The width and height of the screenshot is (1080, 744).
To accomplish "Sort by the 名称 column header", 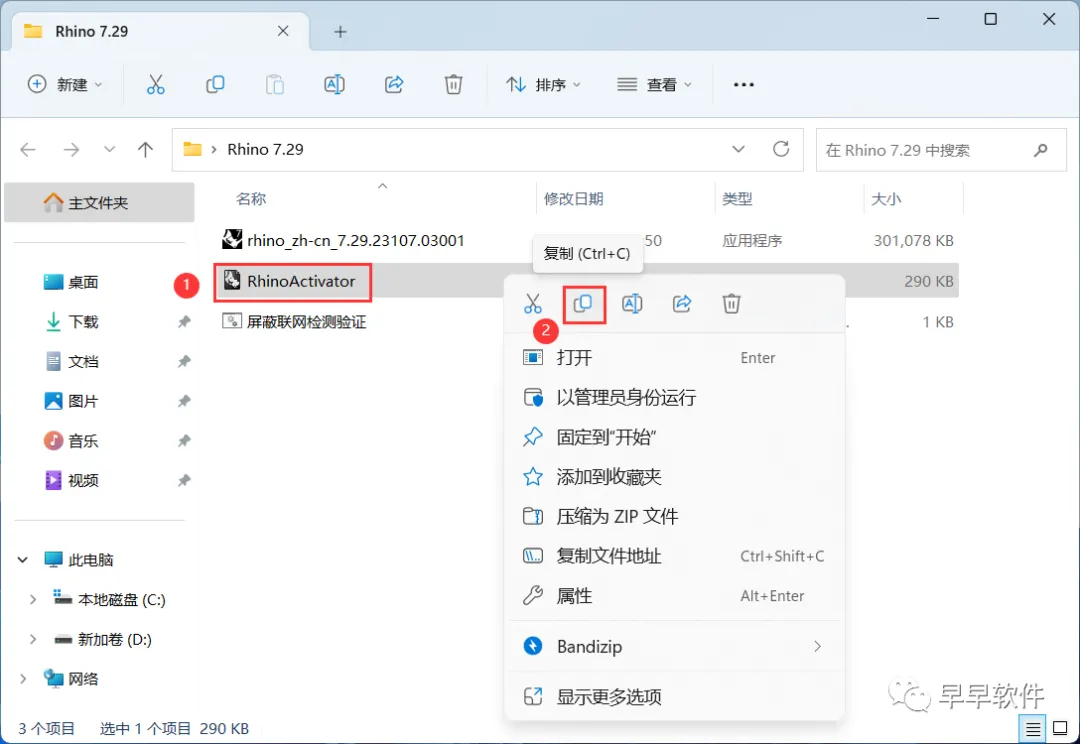I will coord(251,199).
